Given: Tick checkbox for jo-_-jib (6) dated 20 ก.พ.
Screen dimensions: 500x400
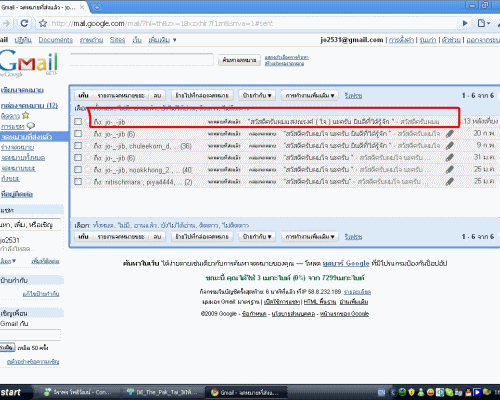Looking at the screenshot, I should pos(78,134).
